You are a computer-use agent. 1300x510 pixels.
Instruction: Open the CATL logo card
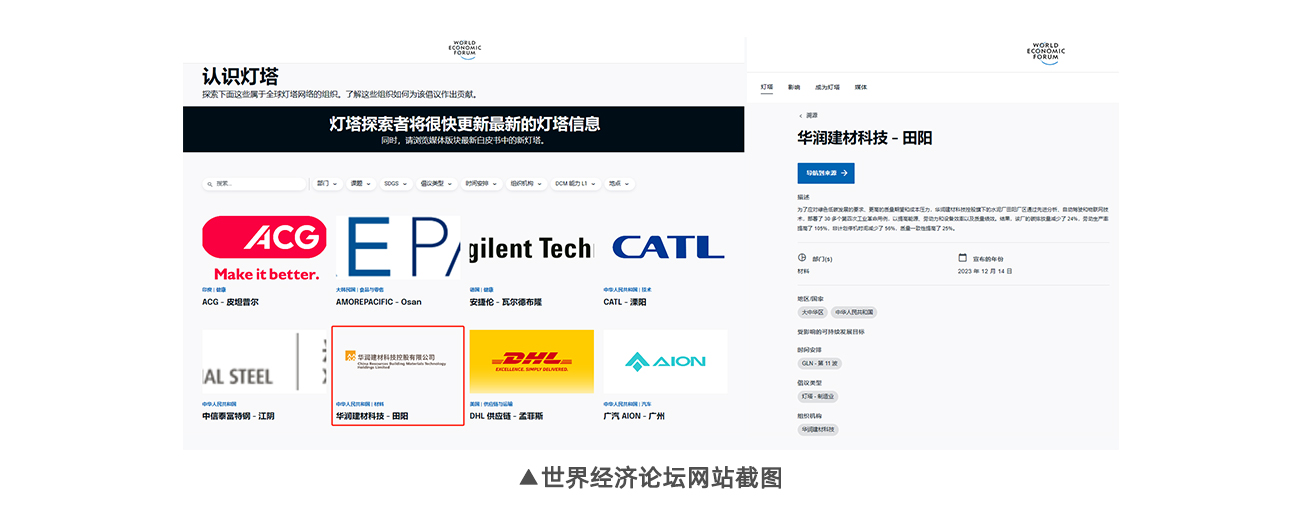tap(667, 247)
